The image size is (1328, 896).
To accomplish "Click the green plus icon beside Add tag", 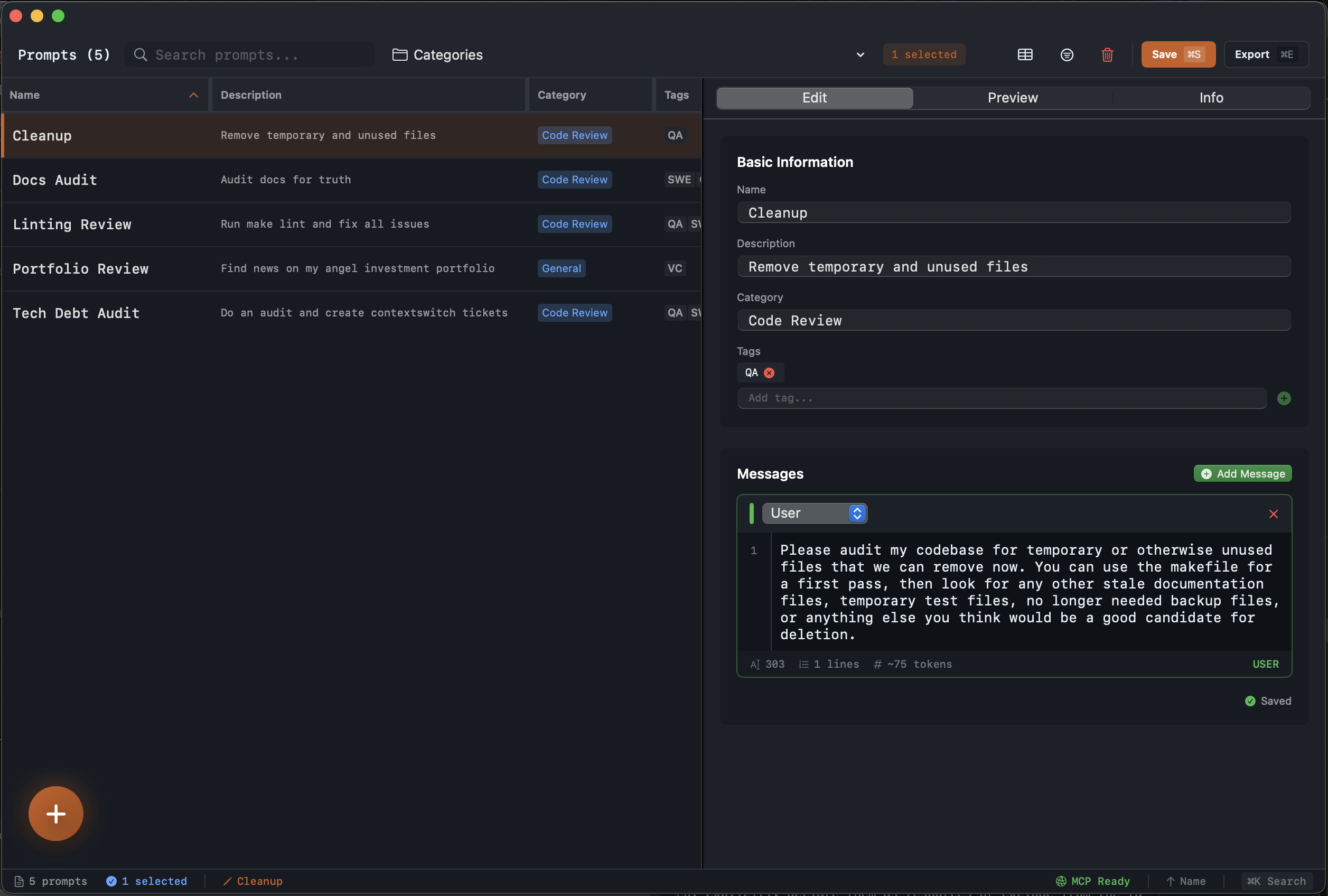I will [x=1285, y=398].
